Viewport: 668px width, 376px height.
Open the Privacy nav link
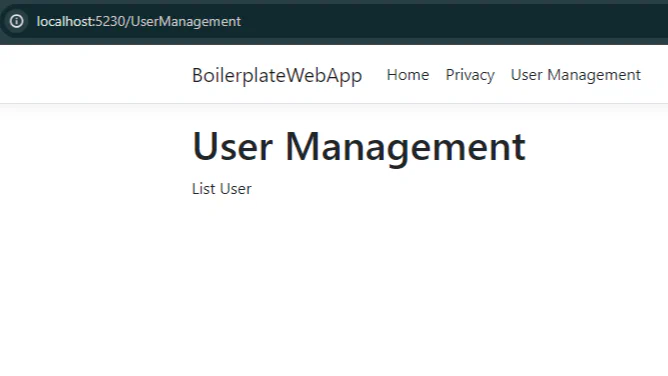[470, 75]
